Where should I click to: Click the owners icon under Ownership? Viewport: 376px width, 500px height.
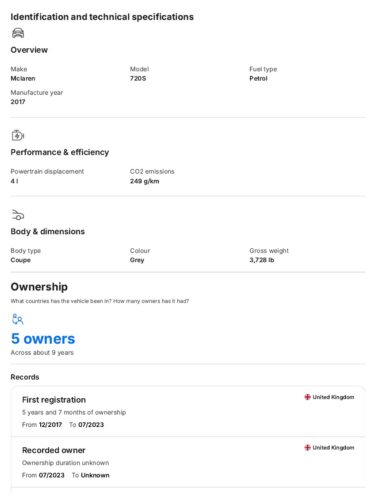pos(18,319)
